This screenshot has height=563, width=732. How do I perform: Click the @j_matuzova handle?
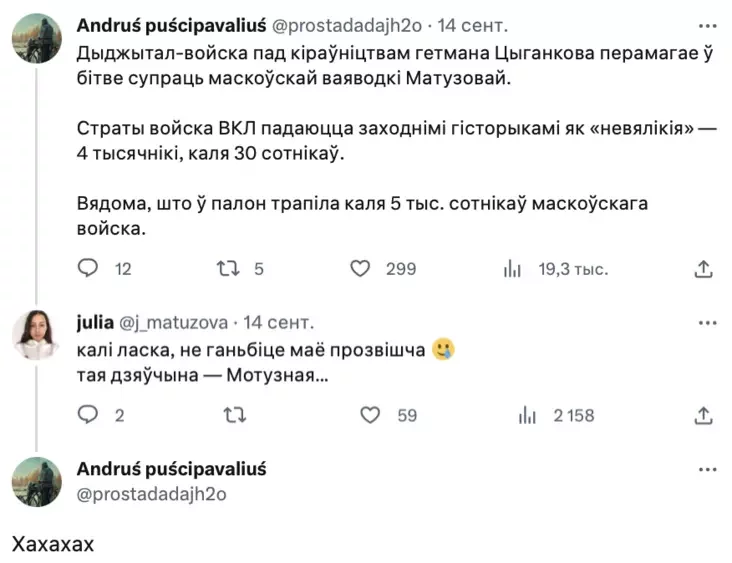174,323
